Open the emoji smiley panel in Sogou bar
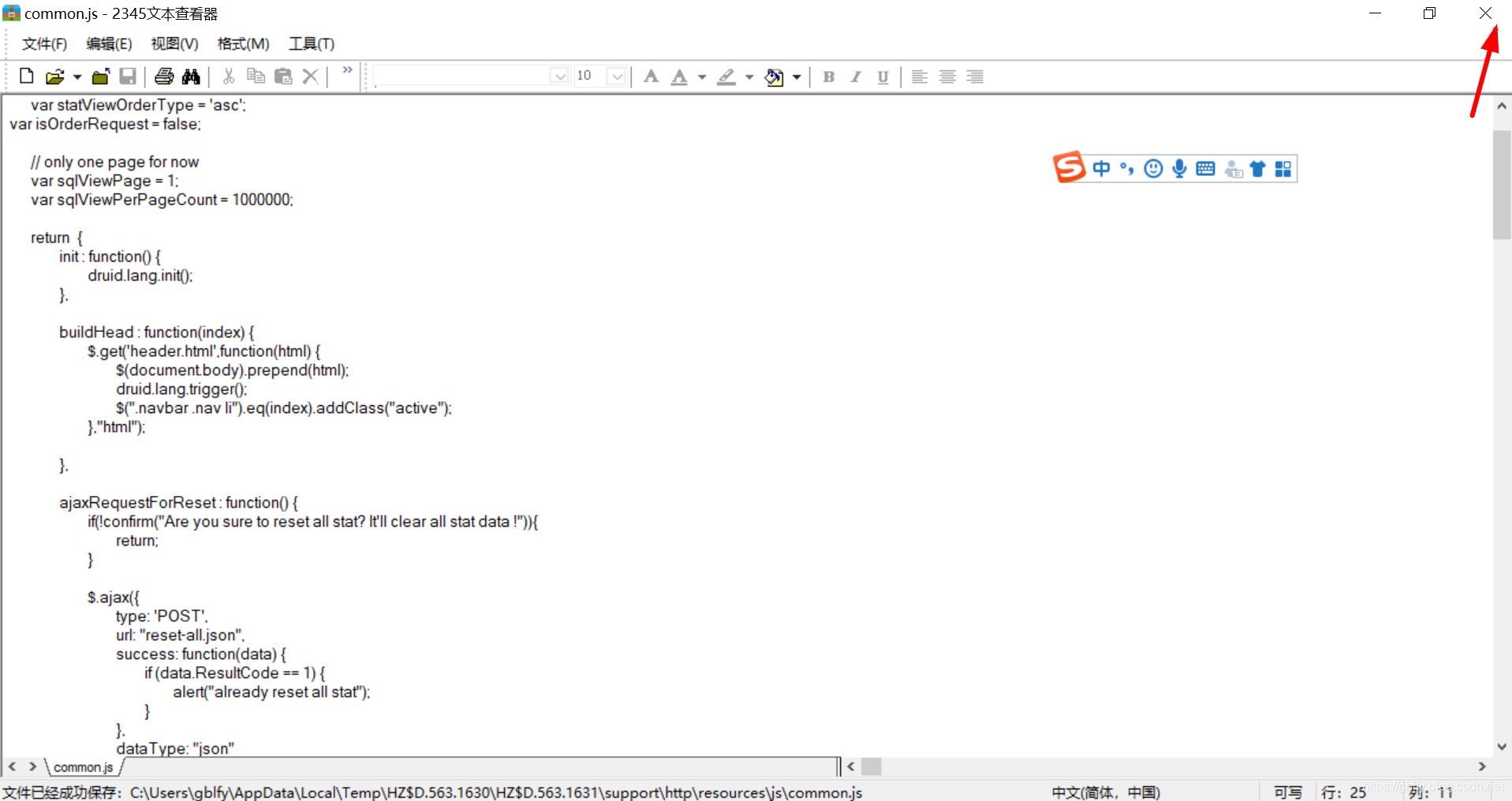Image resolution: width=1512 pixels, height=801 pixels. pyautogui.click(x=1153, y=169)
